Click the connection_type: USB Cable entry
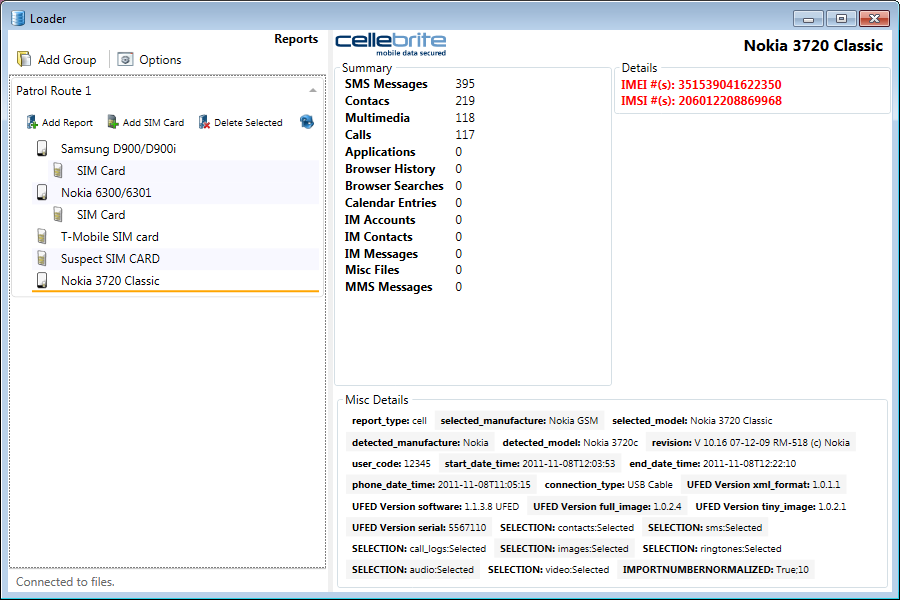Viewport: 900px width, 600px height. pyautogui.click(x=608, y=485)
